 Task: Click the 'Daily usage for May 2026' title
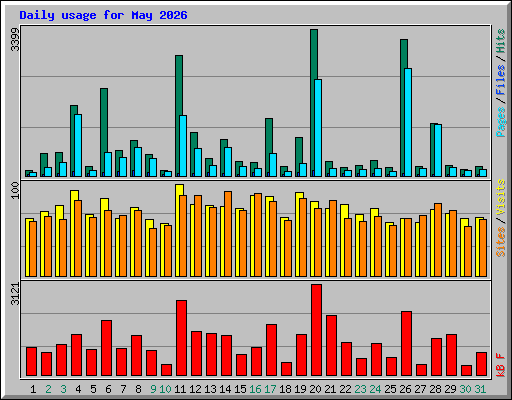pyautogui.click(x=103, y=15)
